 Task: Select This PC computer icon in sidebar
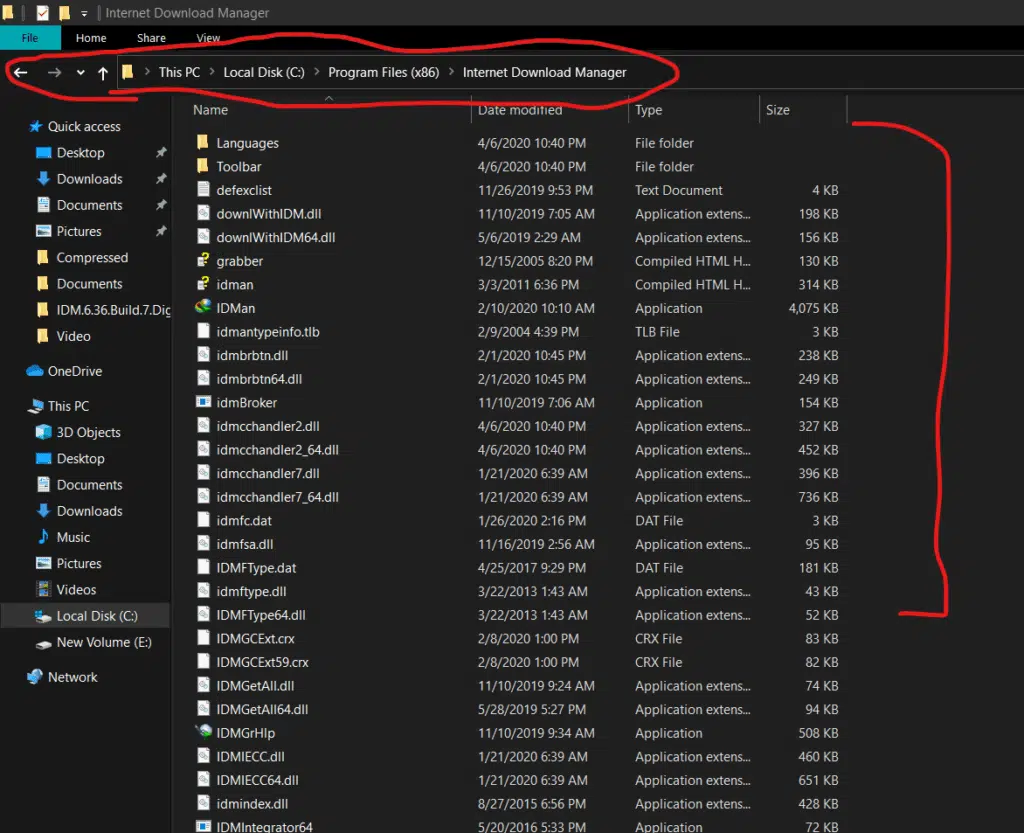pyautogui.click(x=35, y=406)
